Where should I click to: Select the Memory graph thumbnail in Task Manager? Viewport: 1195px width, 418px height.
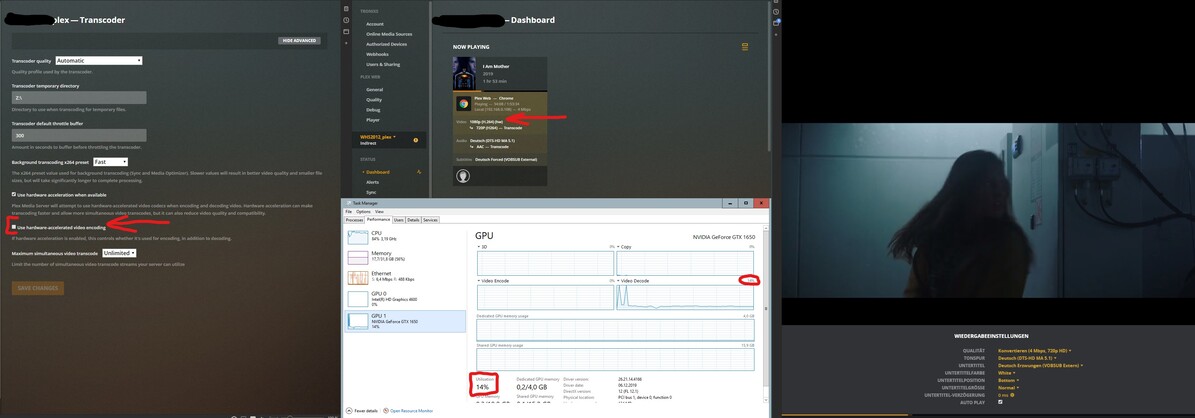click(357, 257)
